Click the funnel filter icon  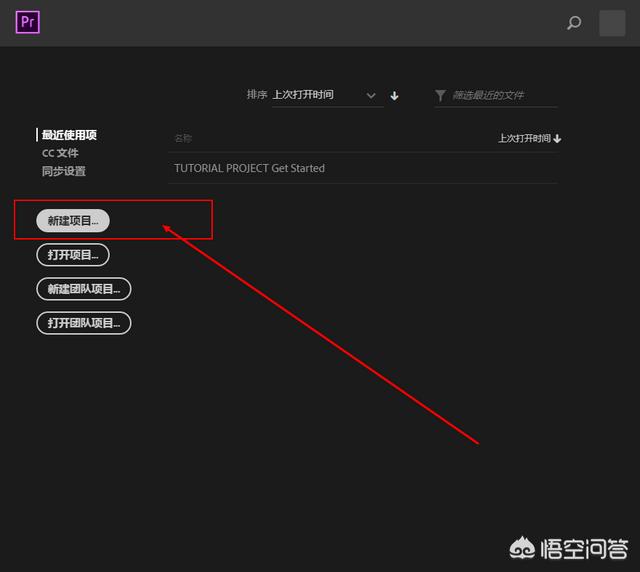click(441, 96)
